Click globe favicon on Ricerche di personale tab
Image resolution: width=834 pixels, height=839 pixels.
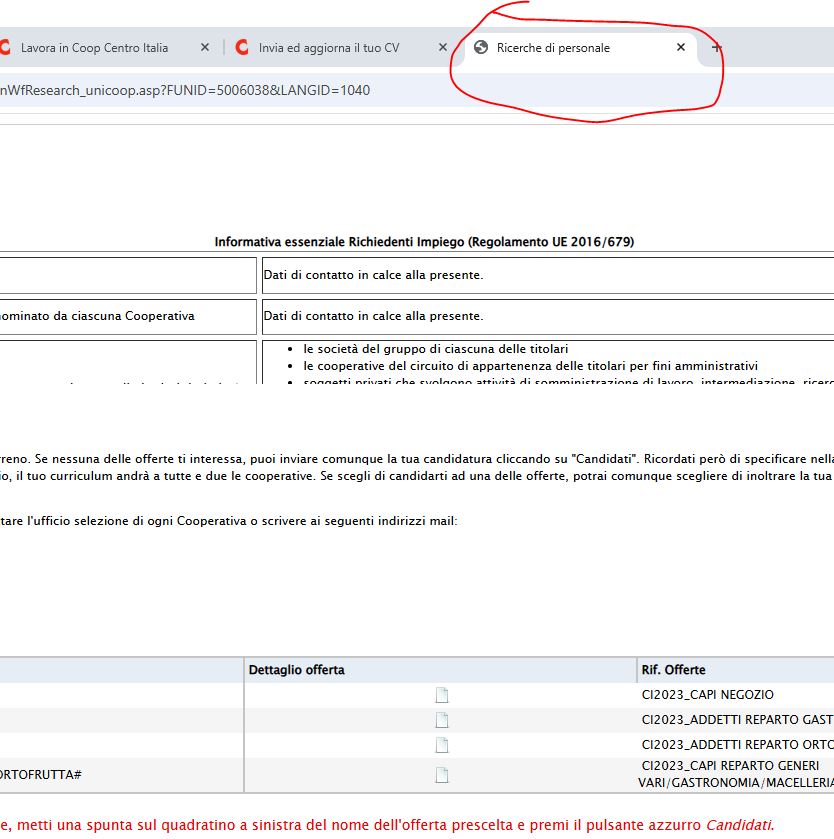481,47
